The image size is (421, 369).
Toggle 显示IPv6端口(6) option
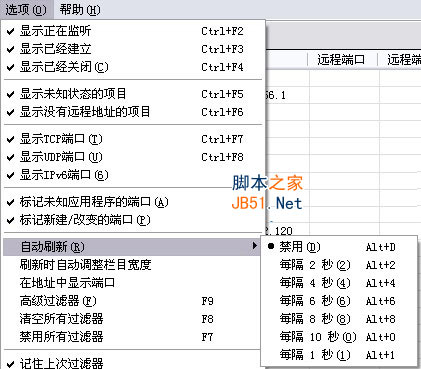point(132,175)
